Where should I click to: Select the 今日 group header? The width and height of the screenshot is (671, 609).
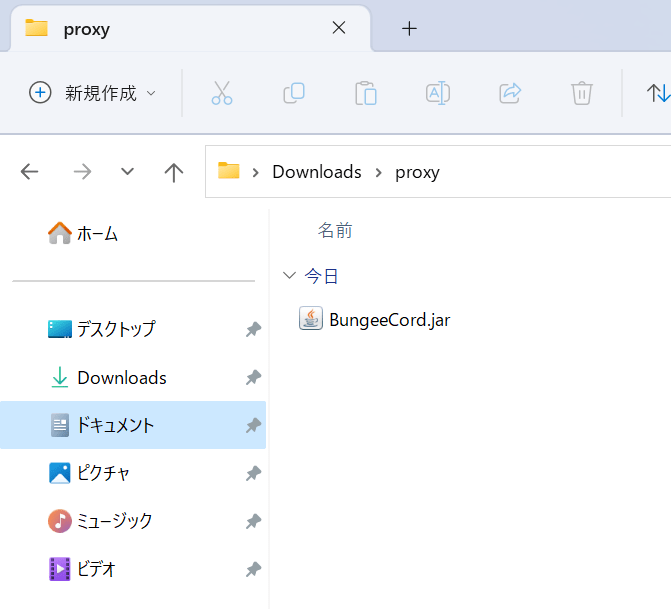(x=321, y=276)
